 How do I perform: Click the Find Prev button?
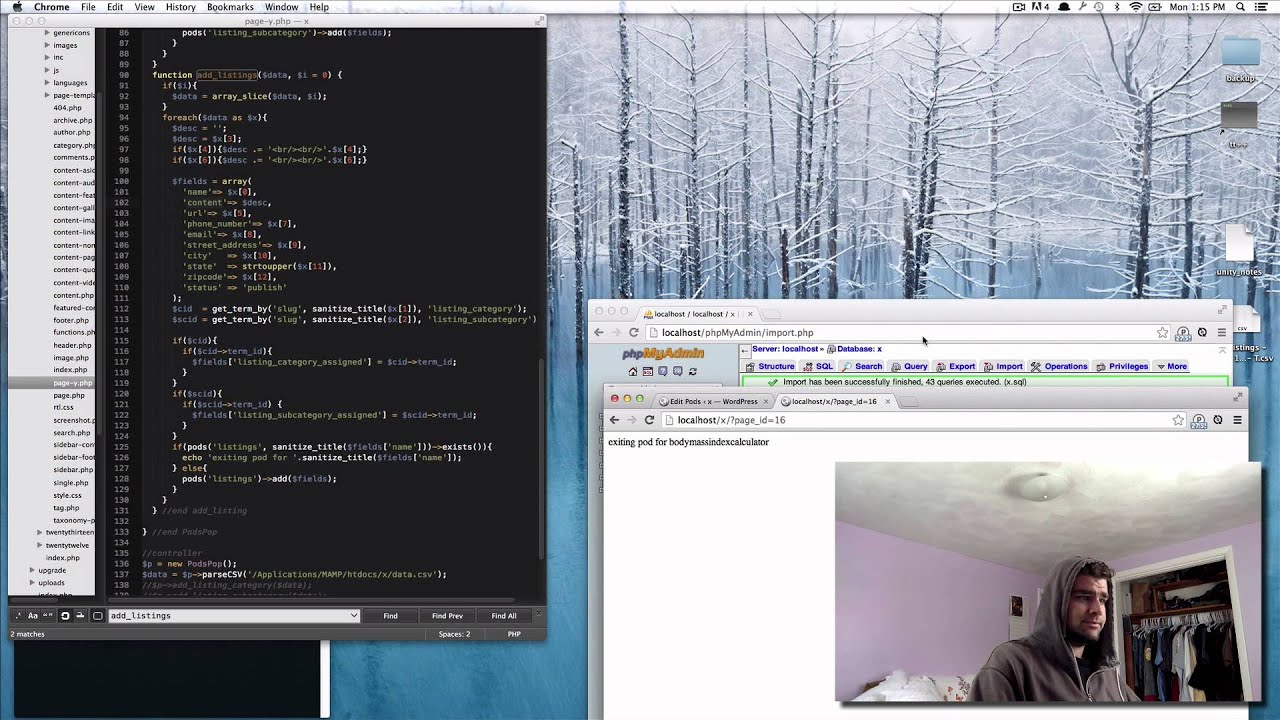tap(447, 616)
